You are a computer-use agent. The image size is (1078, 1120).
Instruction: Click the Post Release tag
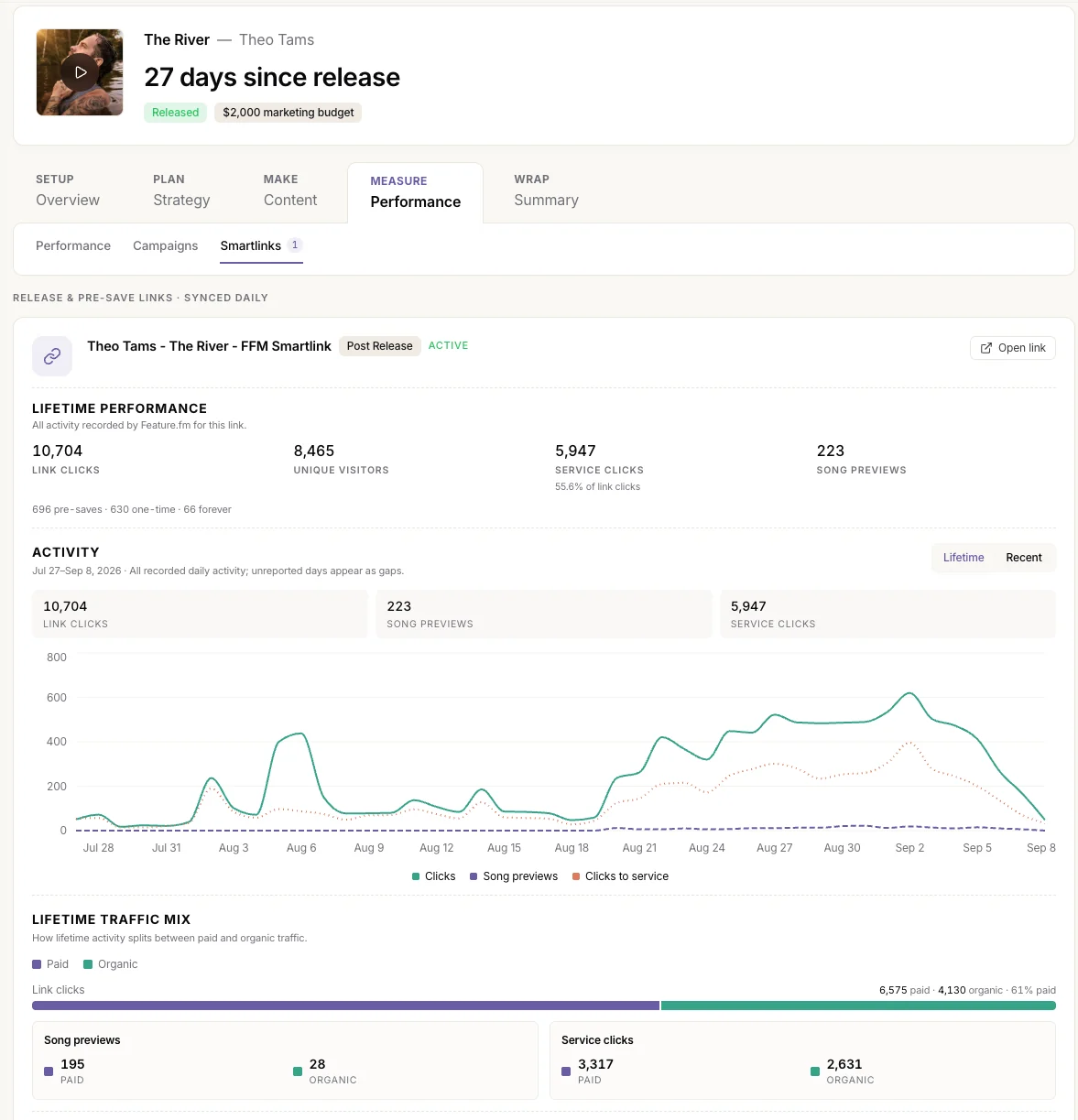pyautogui.click(x=380, y=346)
